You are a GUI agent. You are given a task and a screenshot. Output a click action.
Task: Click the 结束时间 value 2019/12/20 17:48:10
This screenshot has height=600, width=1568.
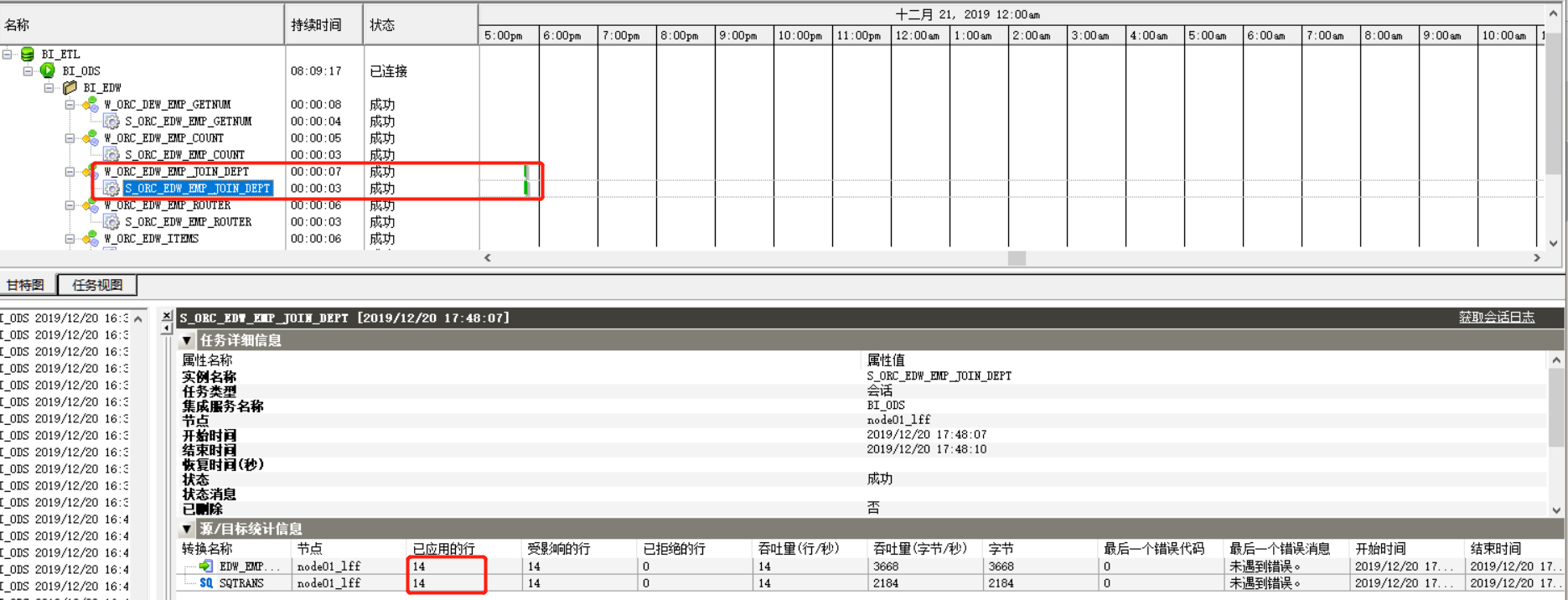click(x=927, y=449)
